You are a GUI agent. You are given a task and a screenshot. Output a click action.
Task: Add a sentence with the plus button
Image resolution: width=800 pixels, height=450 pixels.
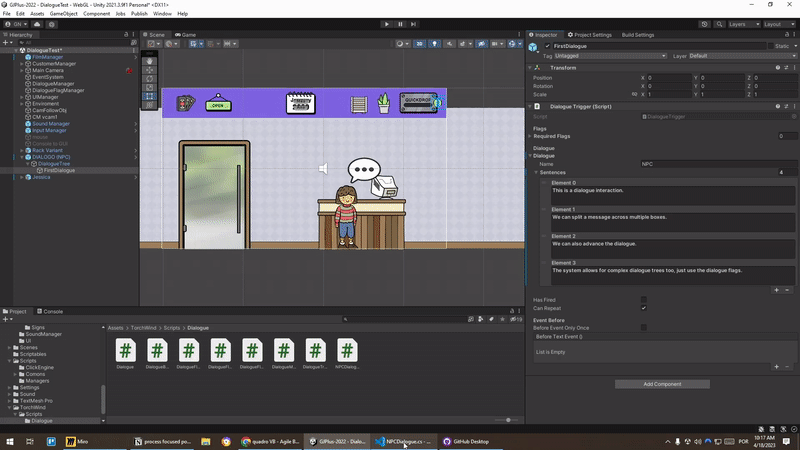coord(777,290)
